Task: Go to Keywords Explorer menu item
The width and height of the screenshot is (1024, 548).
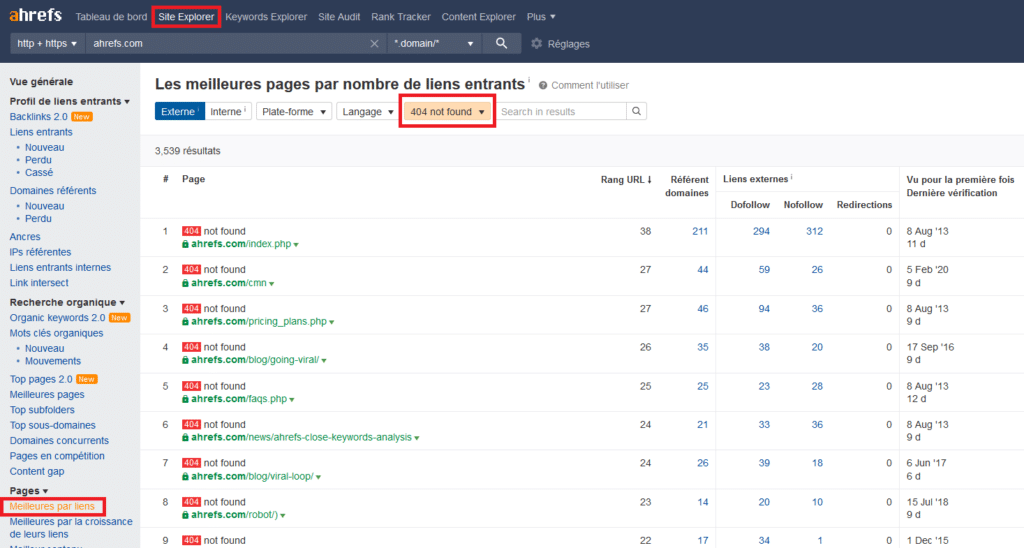Action: pyautogui.click(x=266, y=17)
